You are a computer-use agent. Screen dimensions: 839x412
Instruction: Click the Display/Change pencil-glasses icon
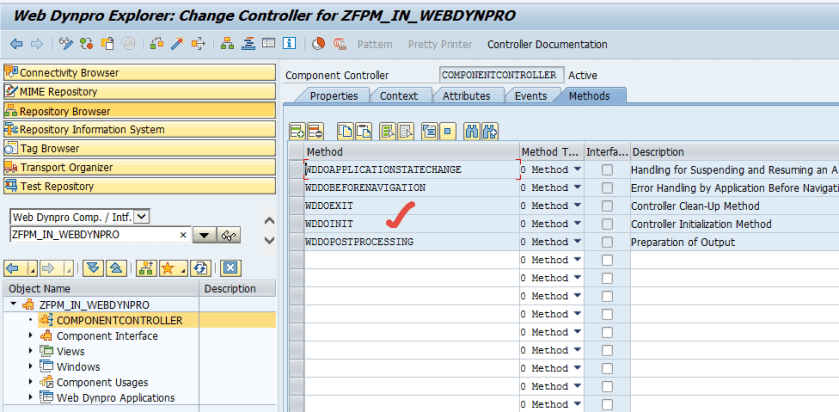[66, 44]
